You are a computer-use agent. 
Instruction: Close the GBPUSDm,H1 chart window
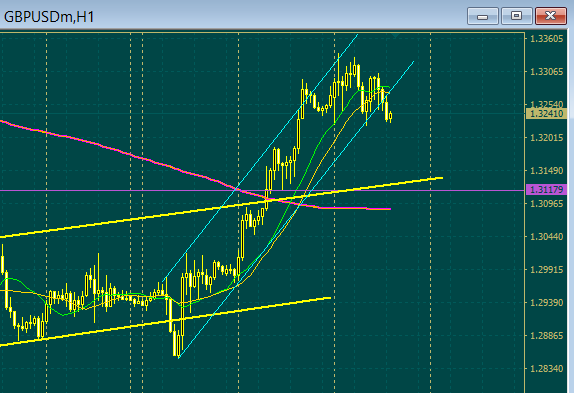tap(551, 16)
